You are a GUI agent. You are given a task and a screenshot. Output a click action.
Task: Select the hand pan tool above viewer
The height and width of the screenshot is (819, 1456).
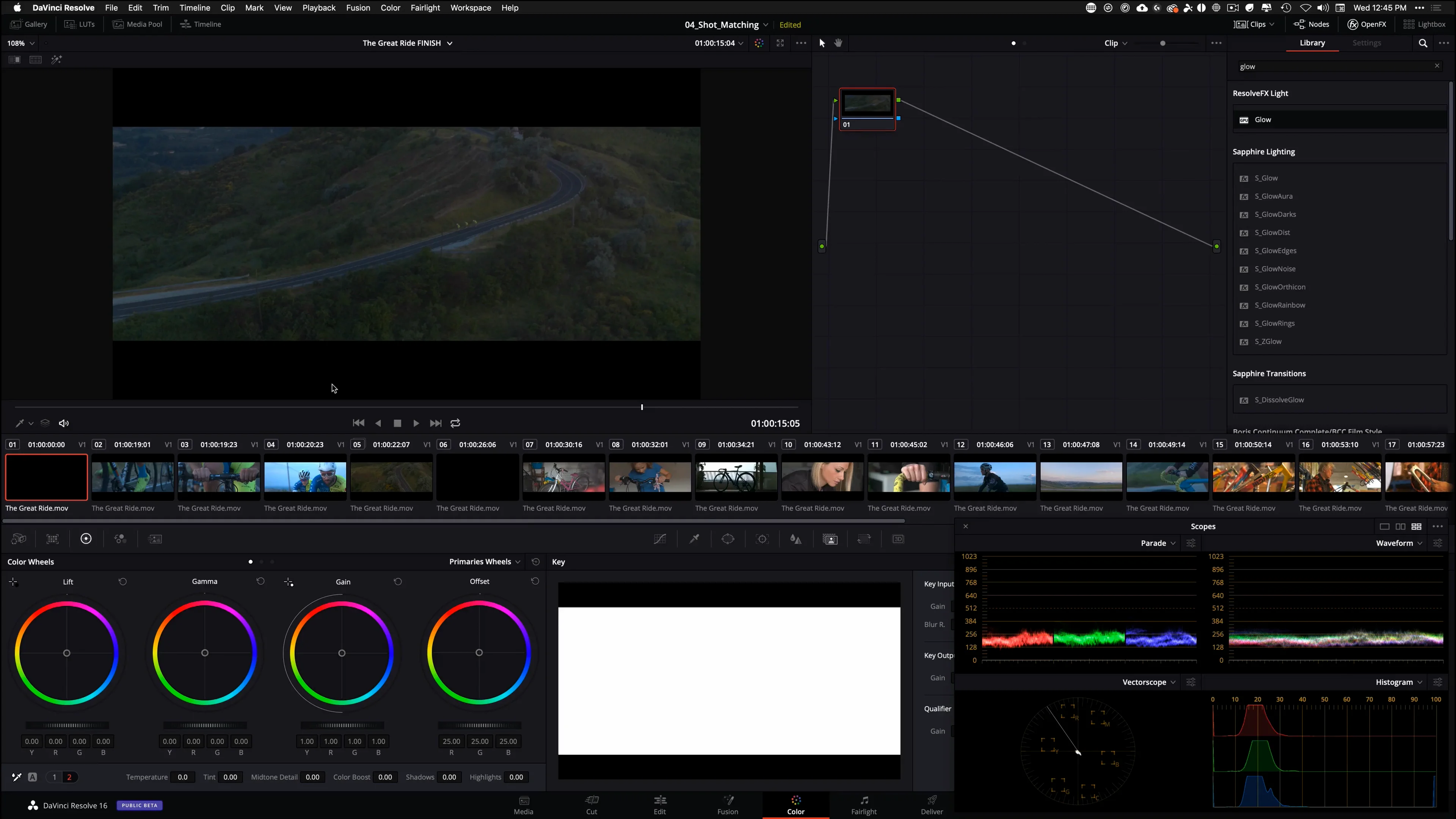coord(838,43)
